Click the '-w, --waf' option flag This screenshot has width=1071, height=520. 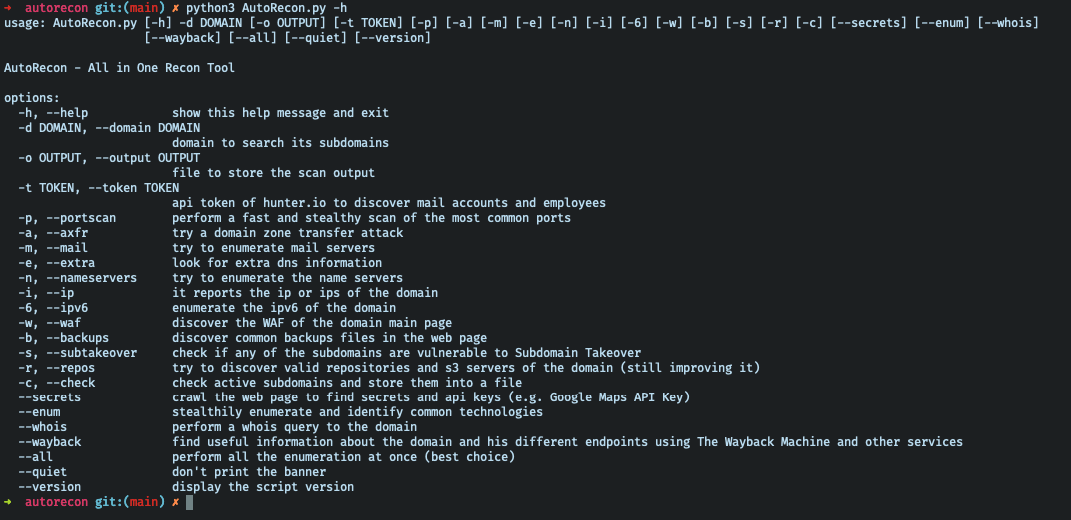coord(52,323)
